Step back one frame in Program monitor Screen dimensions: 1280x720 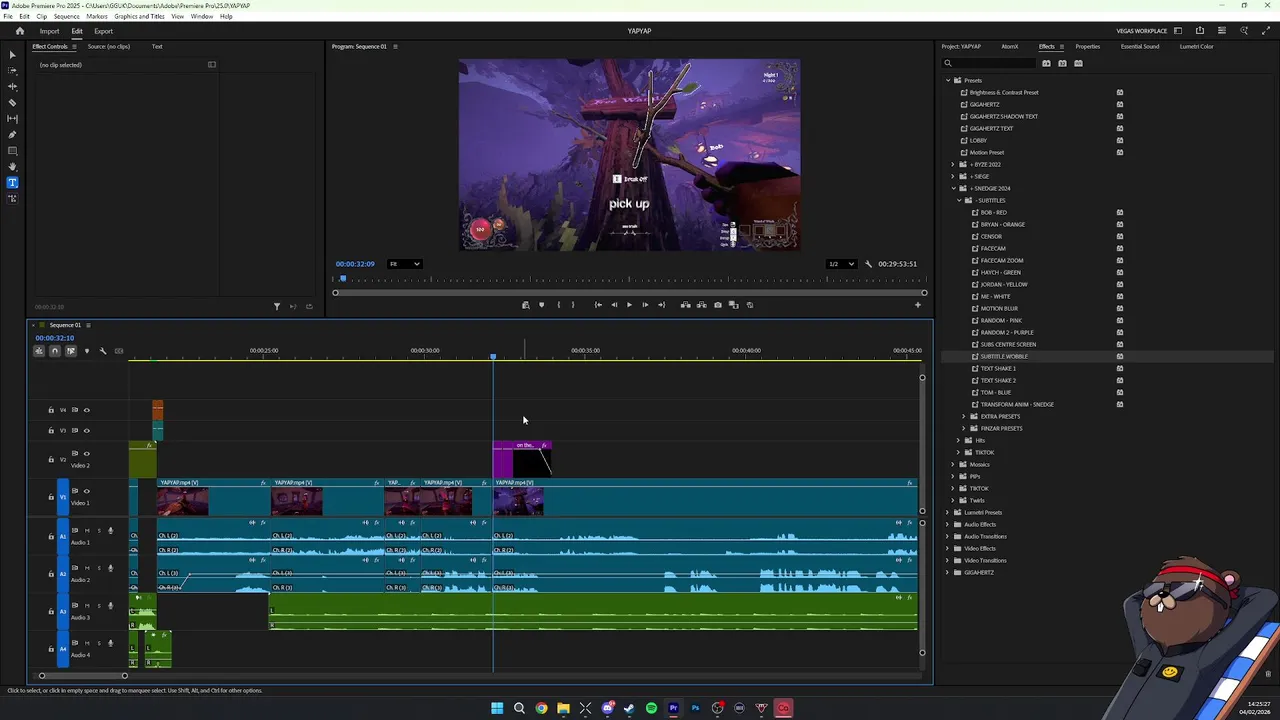click(x=614, y=305)
